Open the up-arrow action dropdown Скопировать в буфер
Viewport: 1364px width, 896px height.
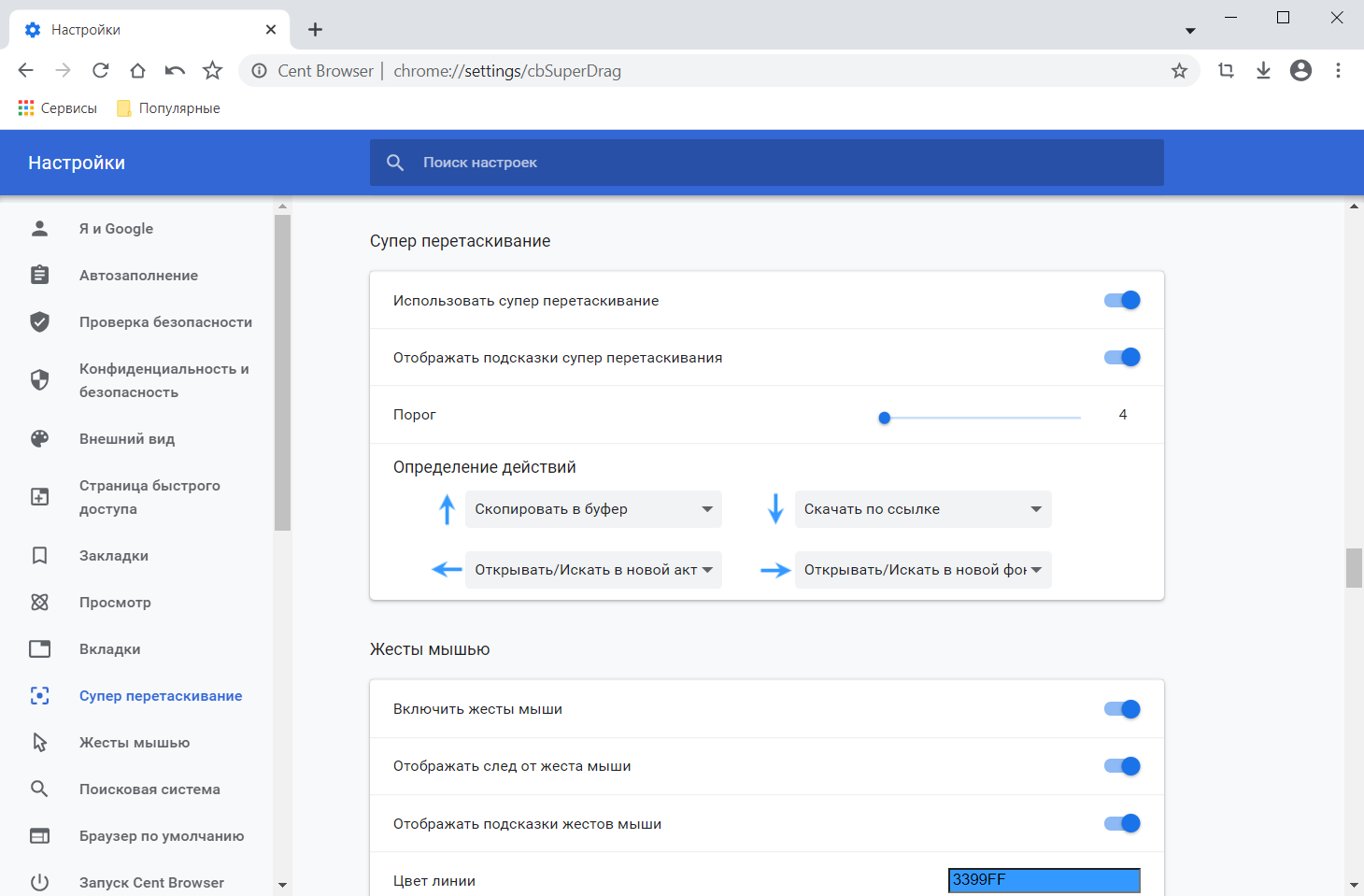pyautogui.click(x=593, y=509)
